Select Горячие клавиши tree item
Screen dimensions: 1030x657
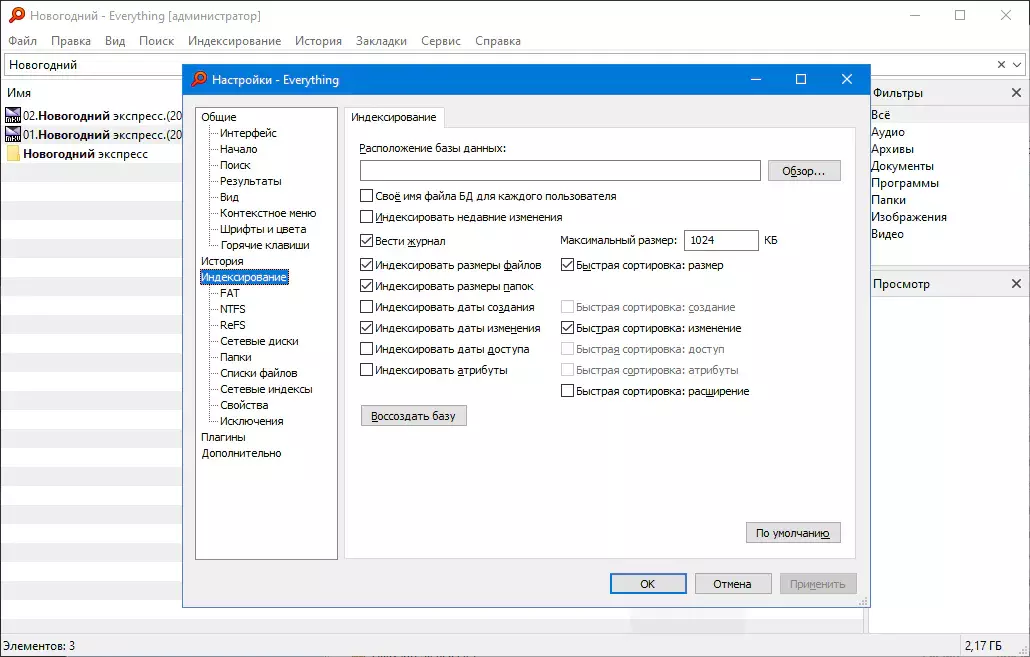click(x=265, y=245)
